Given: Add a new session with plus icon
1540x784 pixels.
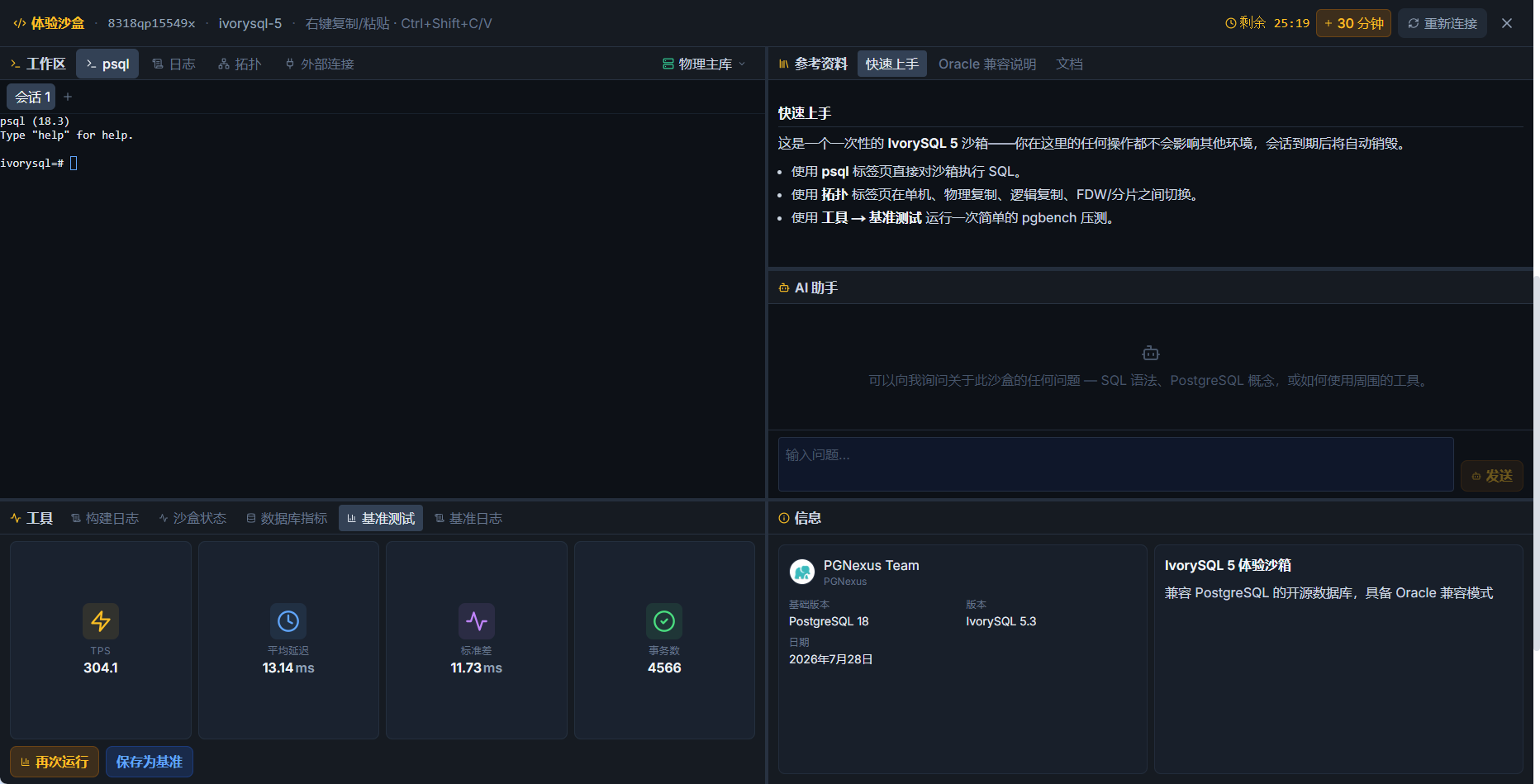Looking at the screenshot, I should [x=68, y=97].
